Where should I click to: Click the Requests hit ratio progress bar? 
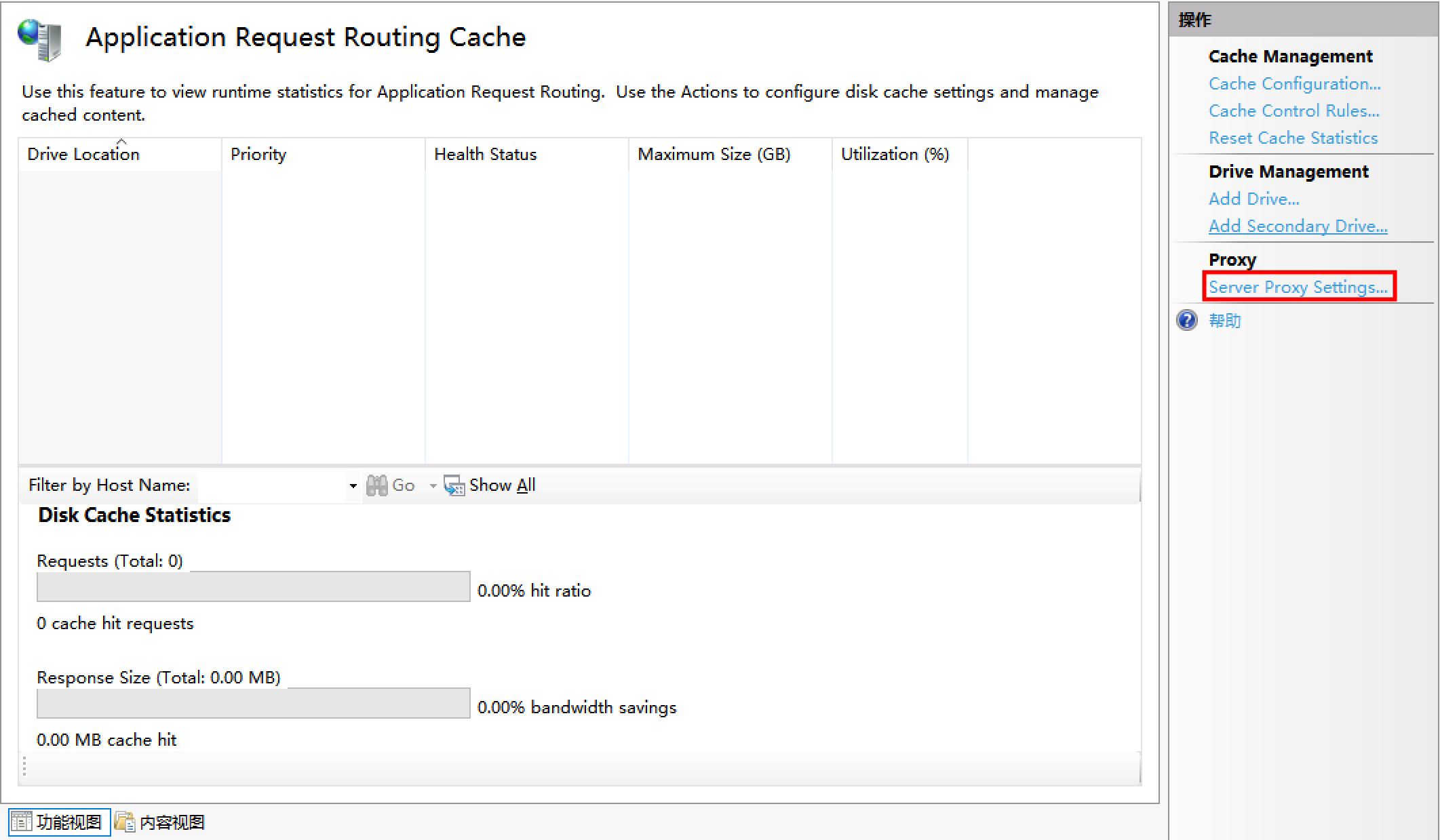pos(253,586)
